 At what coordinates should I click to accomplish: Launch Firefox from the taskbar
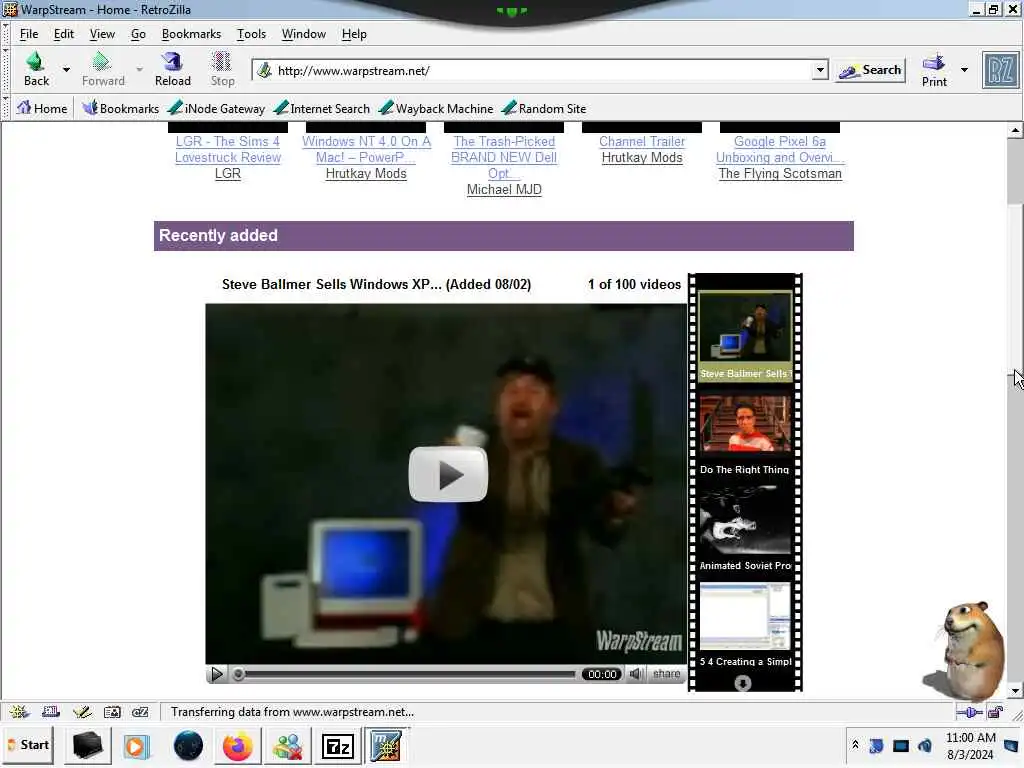click(237, 746)
